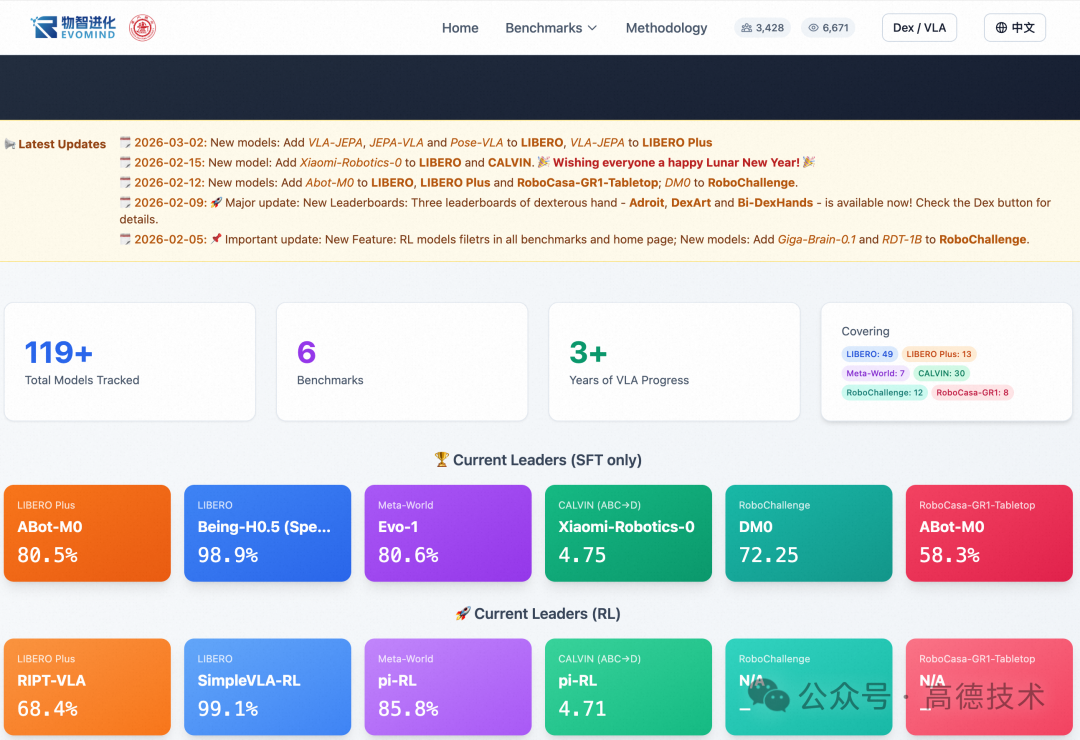
Task: Open the LIBERO Being-H0.5 98.9% card
Action: tap(268, 533)
